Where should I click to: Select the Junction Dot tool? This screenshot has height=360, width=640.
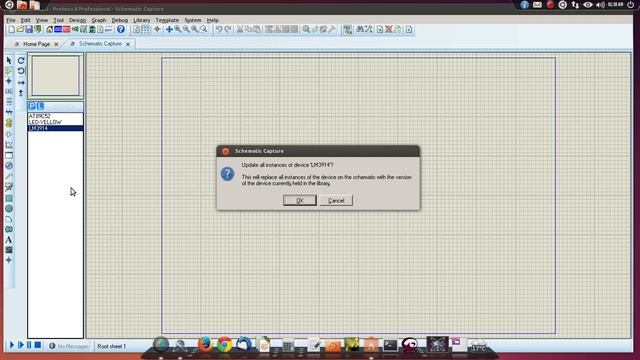[x=9, y=81]
